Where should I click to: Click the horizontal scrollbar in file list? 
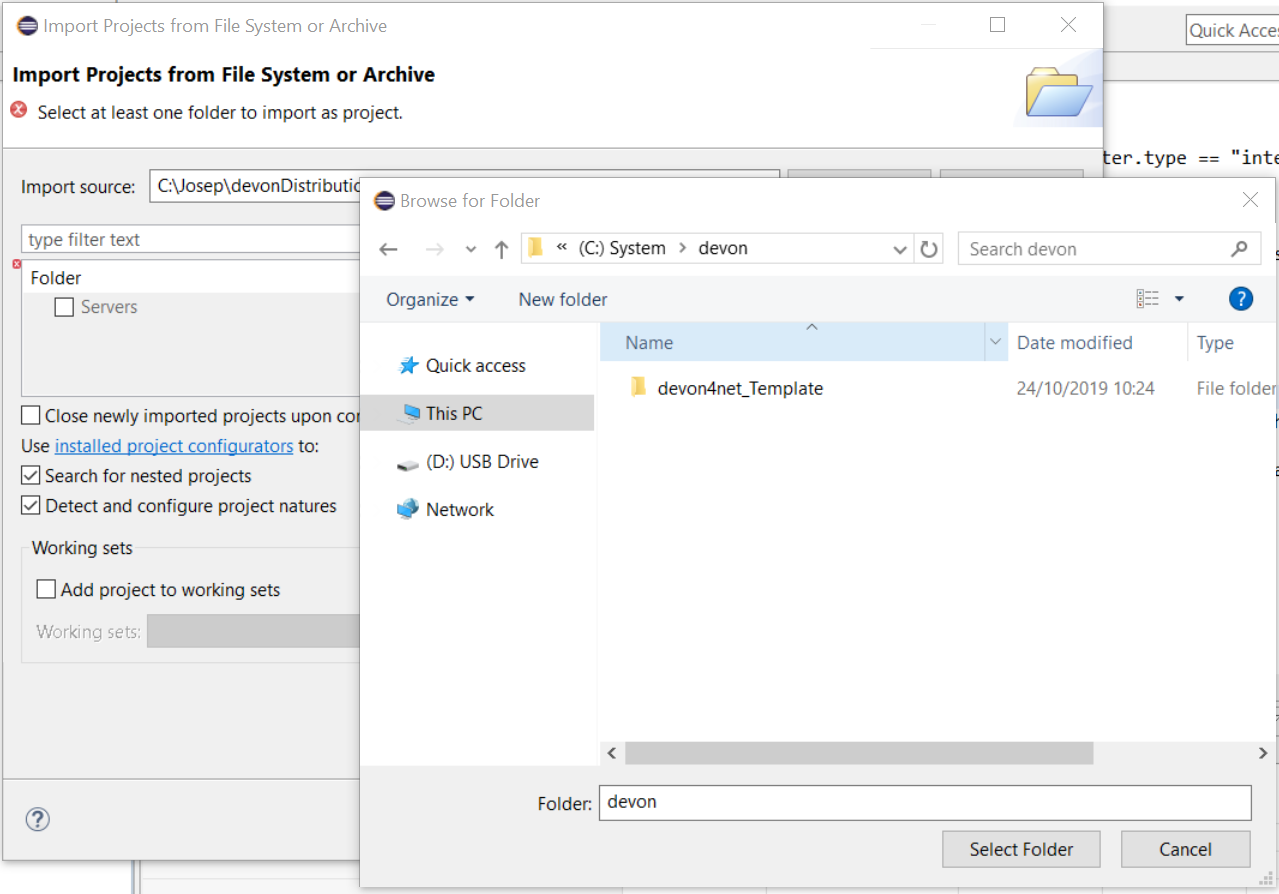tap(858, 753)
